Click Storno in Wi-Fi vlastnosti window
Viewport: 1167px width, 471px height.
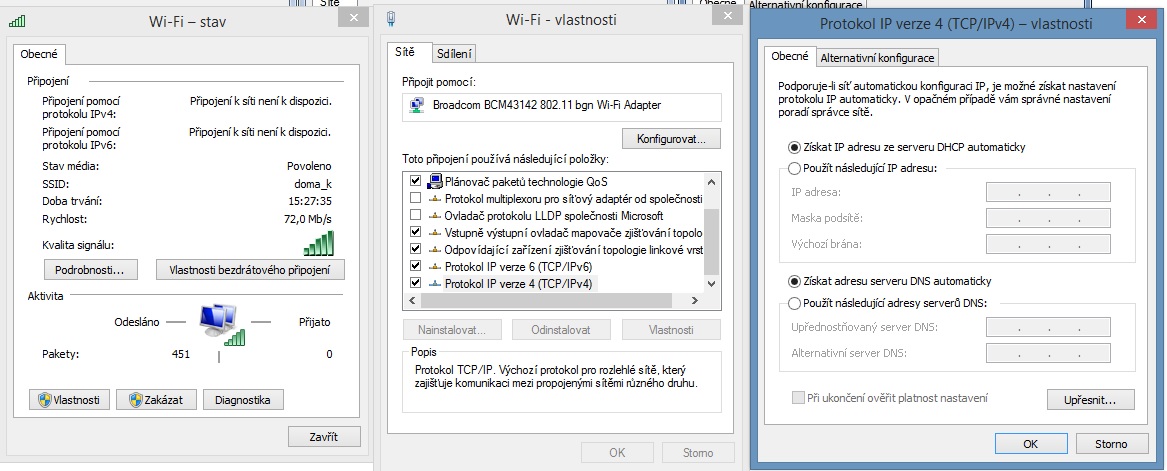(698, 452)
